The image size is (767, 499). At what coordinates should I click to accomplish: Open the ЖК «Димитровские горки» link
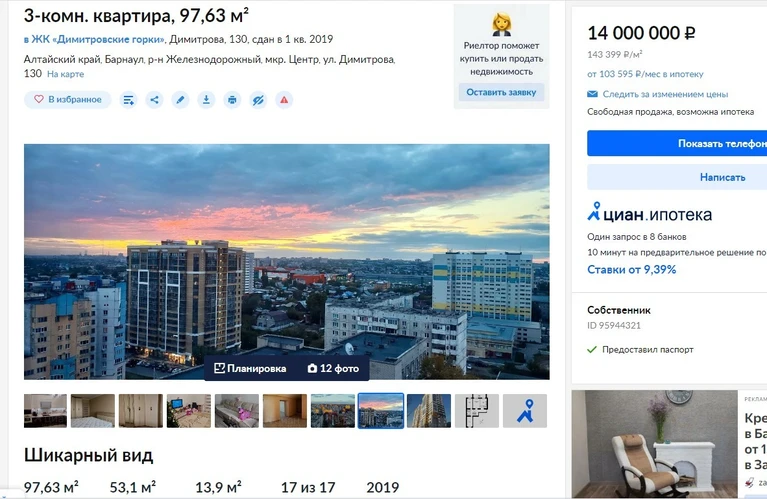coord(94,39)
